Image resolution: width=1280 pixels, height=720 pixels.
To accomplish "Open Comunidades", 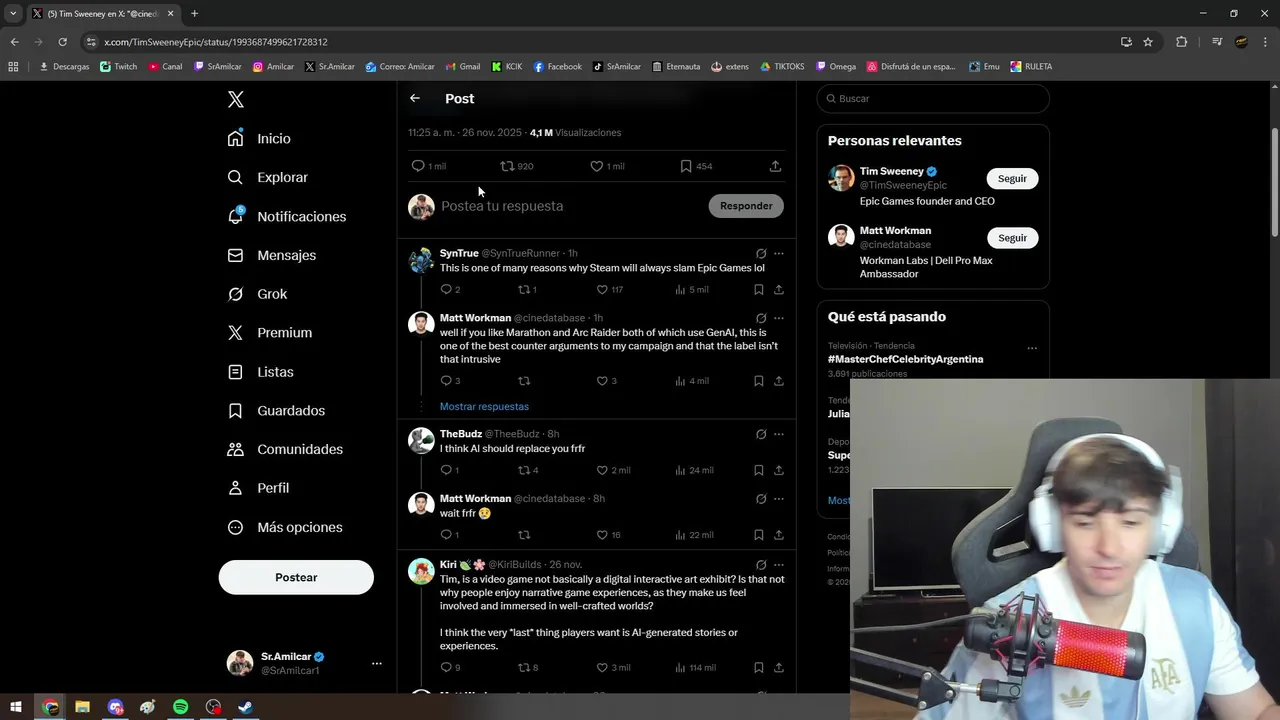I will click(x=285, y=449).
